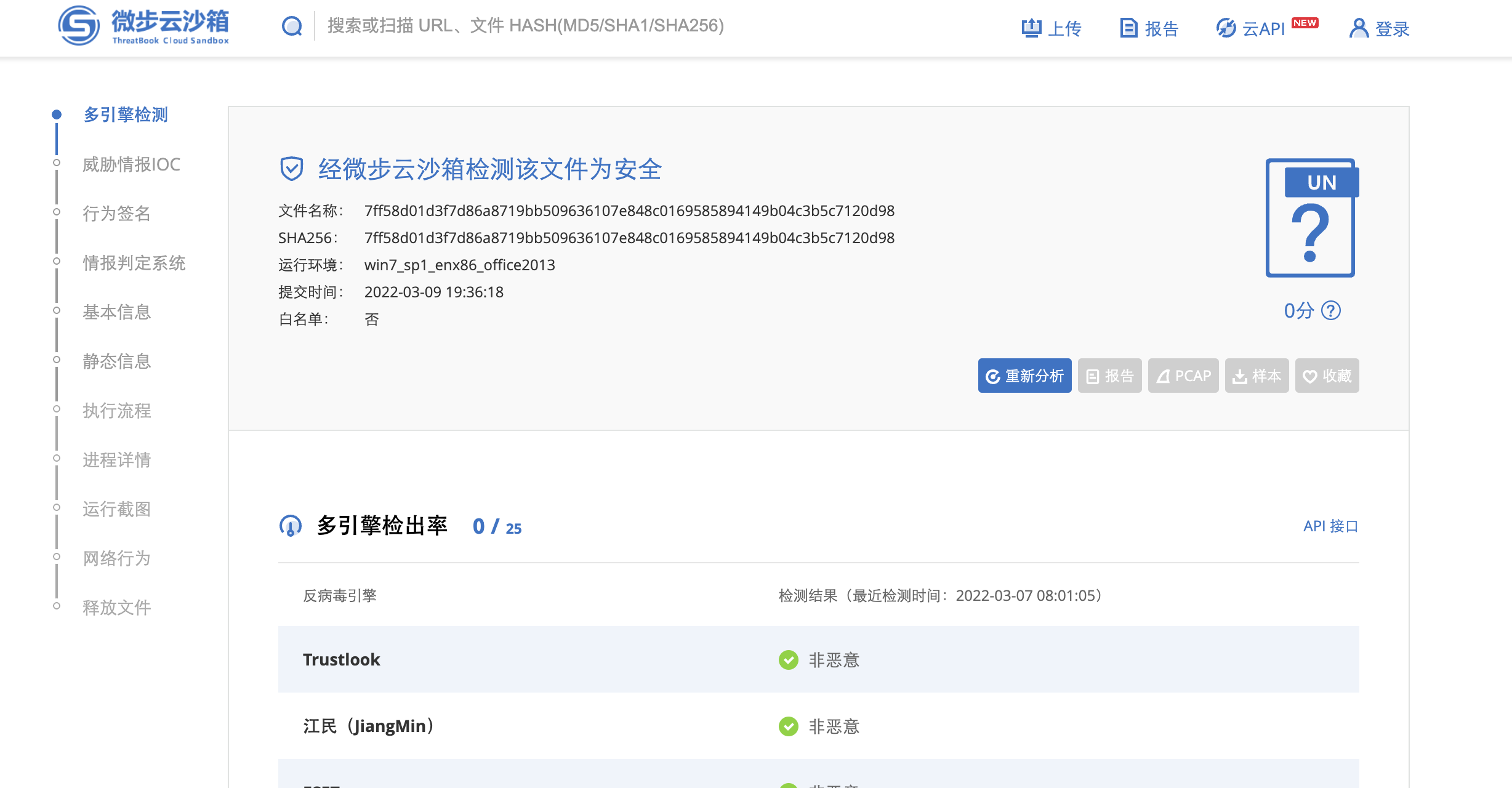Open the 上传 upload page
1512x788 pixels.
click(x=1052, y=28)
